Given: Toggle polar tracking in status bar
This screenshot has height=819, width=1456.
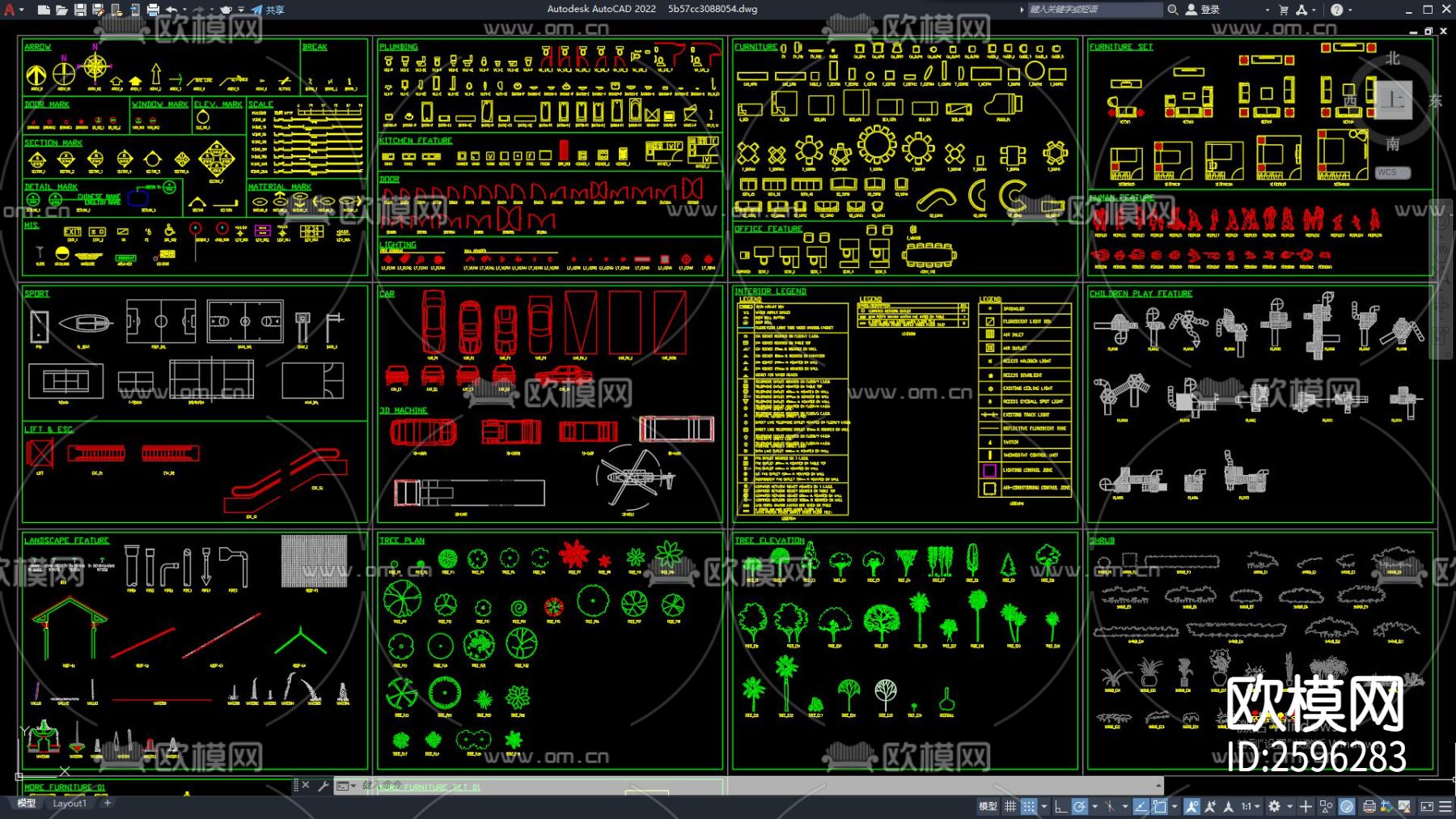Looking at the screenshot, I should (1079, 807).
